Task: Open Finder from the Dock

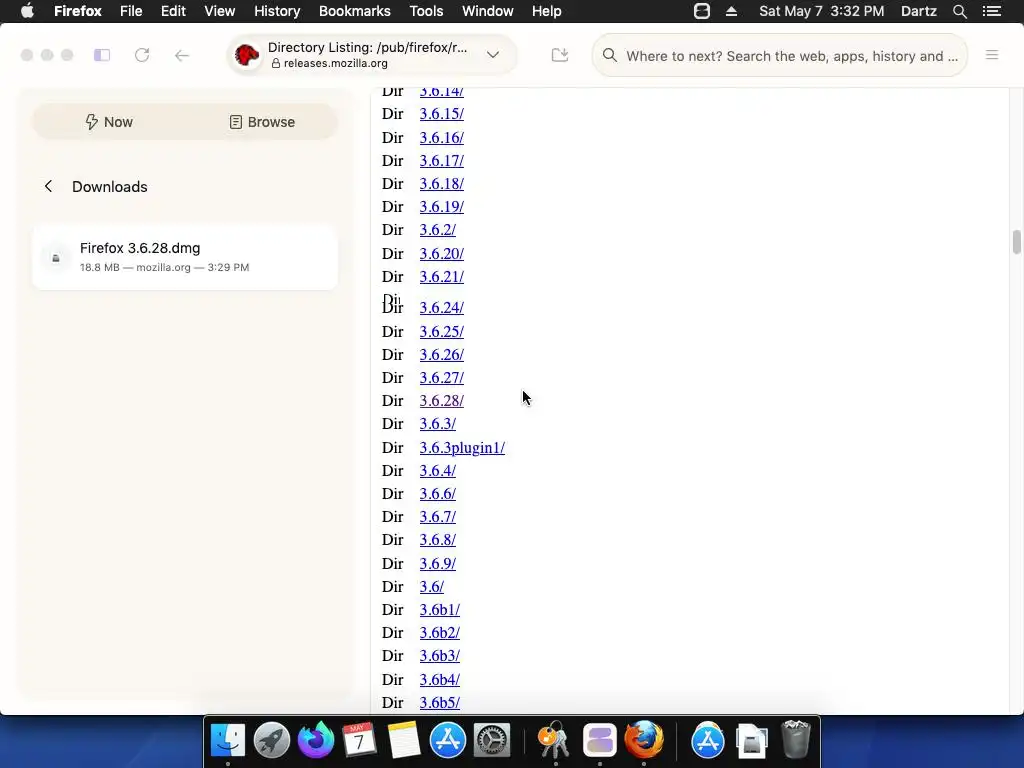Action: click(227, 741)
